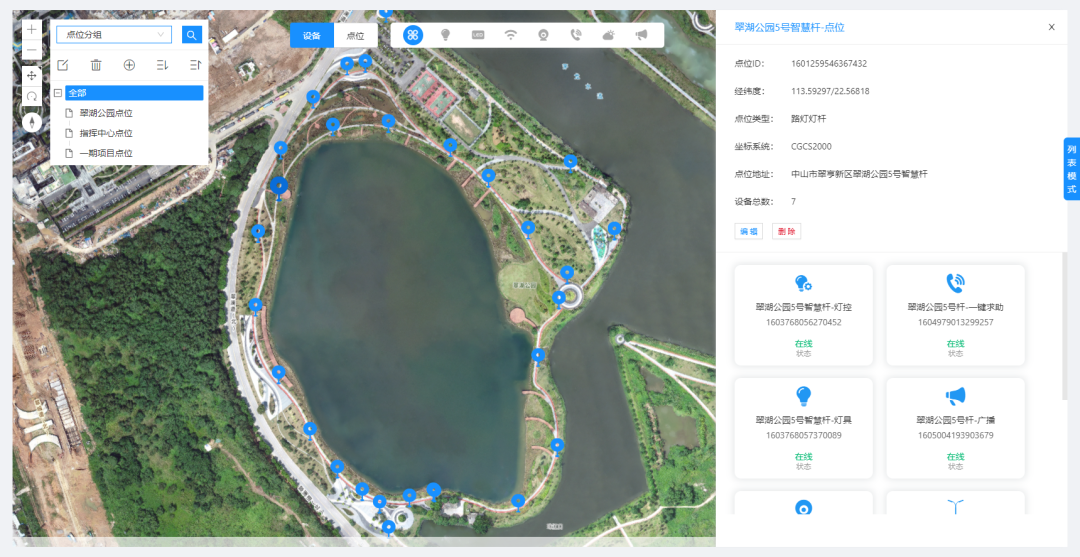Click the trash delete icon in group panel
Screen dimensions: 1080x557
point(96,65)
